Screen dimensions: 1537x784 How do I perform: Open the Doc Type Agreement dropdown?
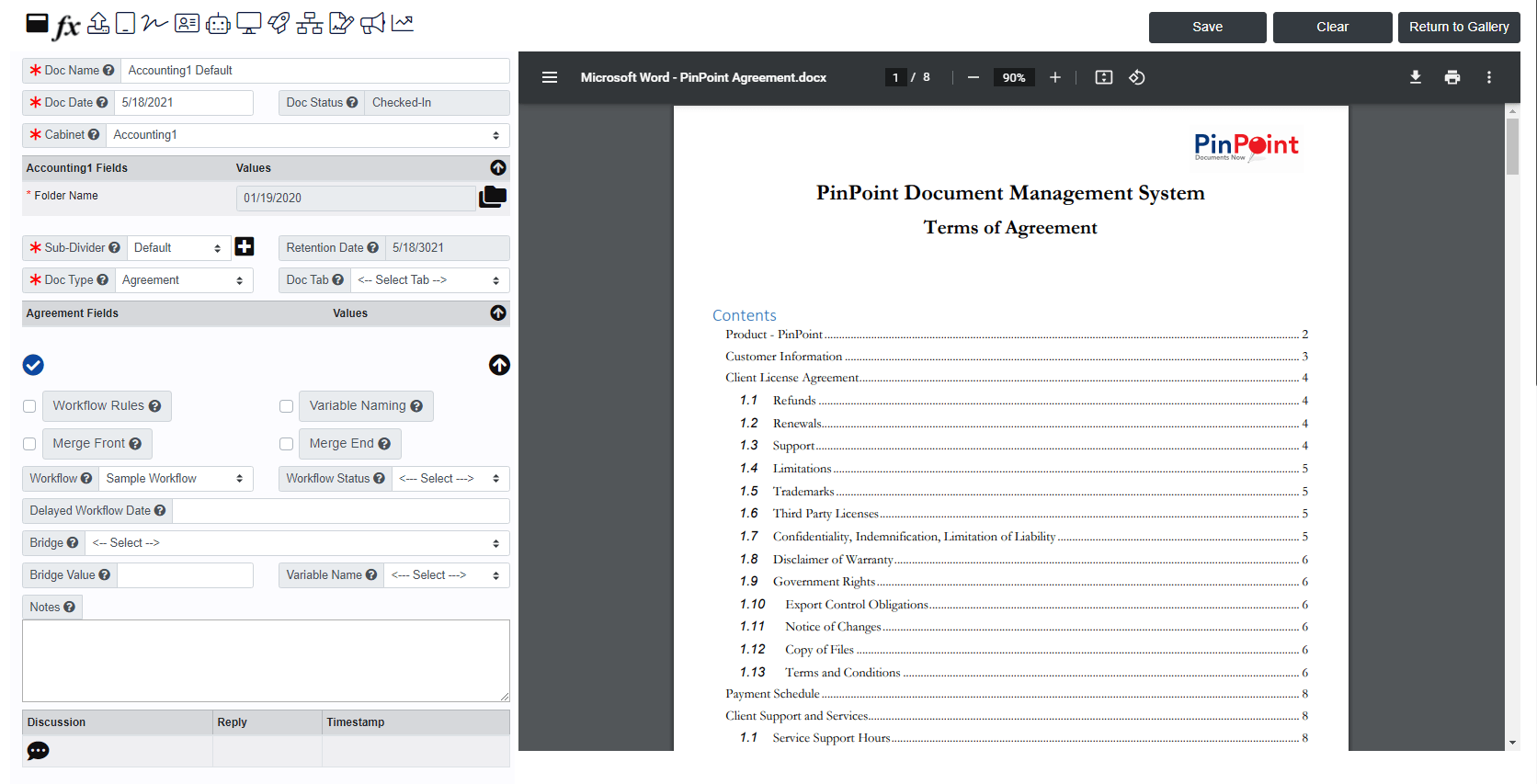coord(184,280)
